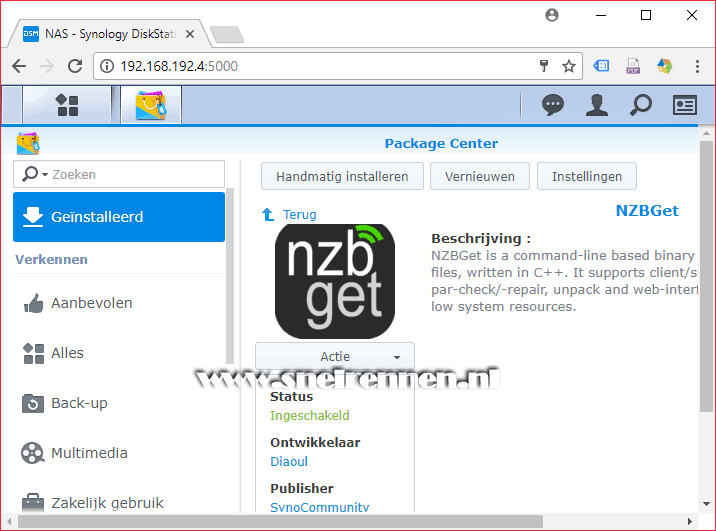Click the scroll left arrow at bottom

coord(9,521)
